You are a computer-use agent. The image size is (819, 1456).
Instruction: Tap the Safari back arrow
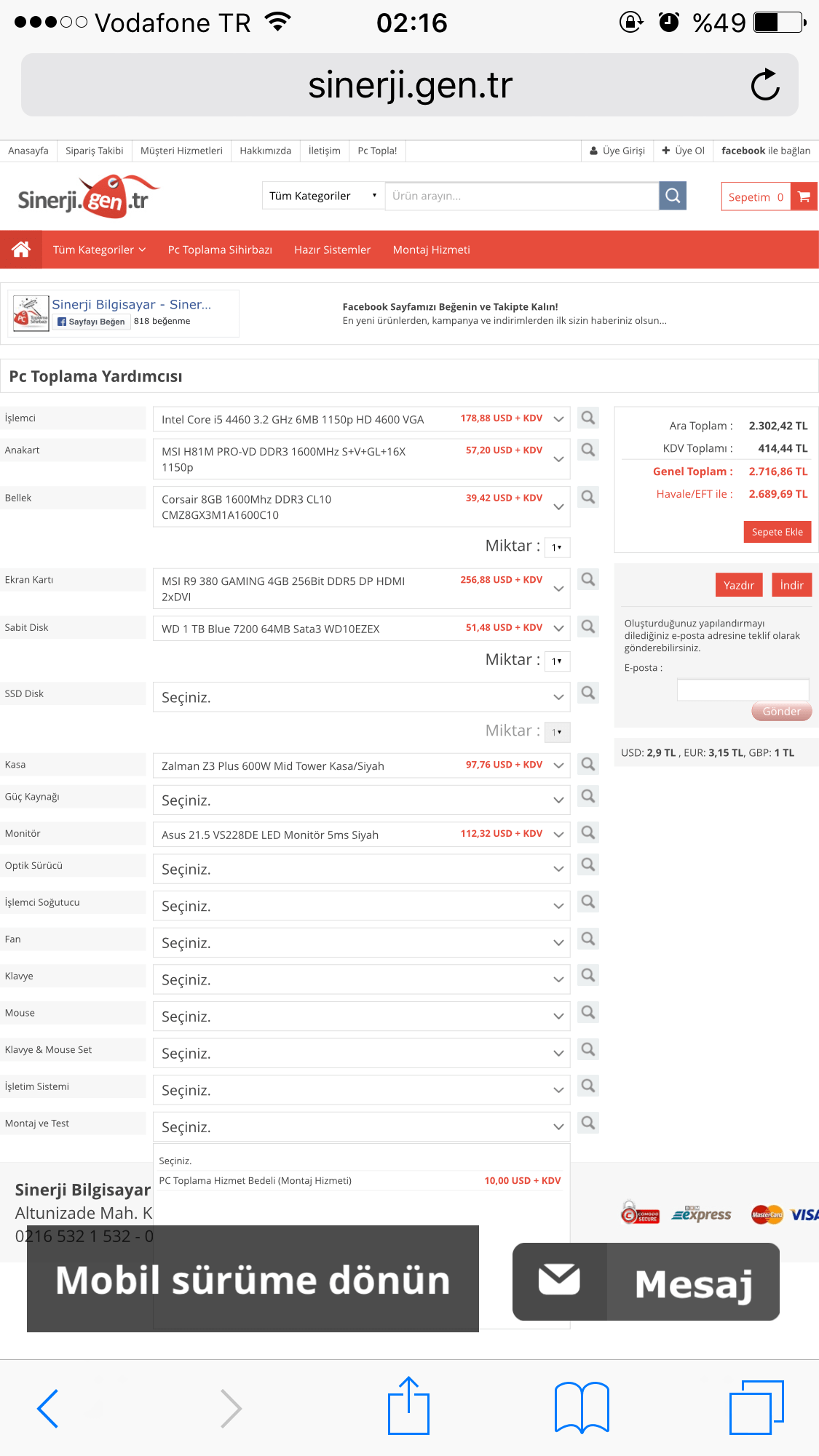click(48, 1409)
